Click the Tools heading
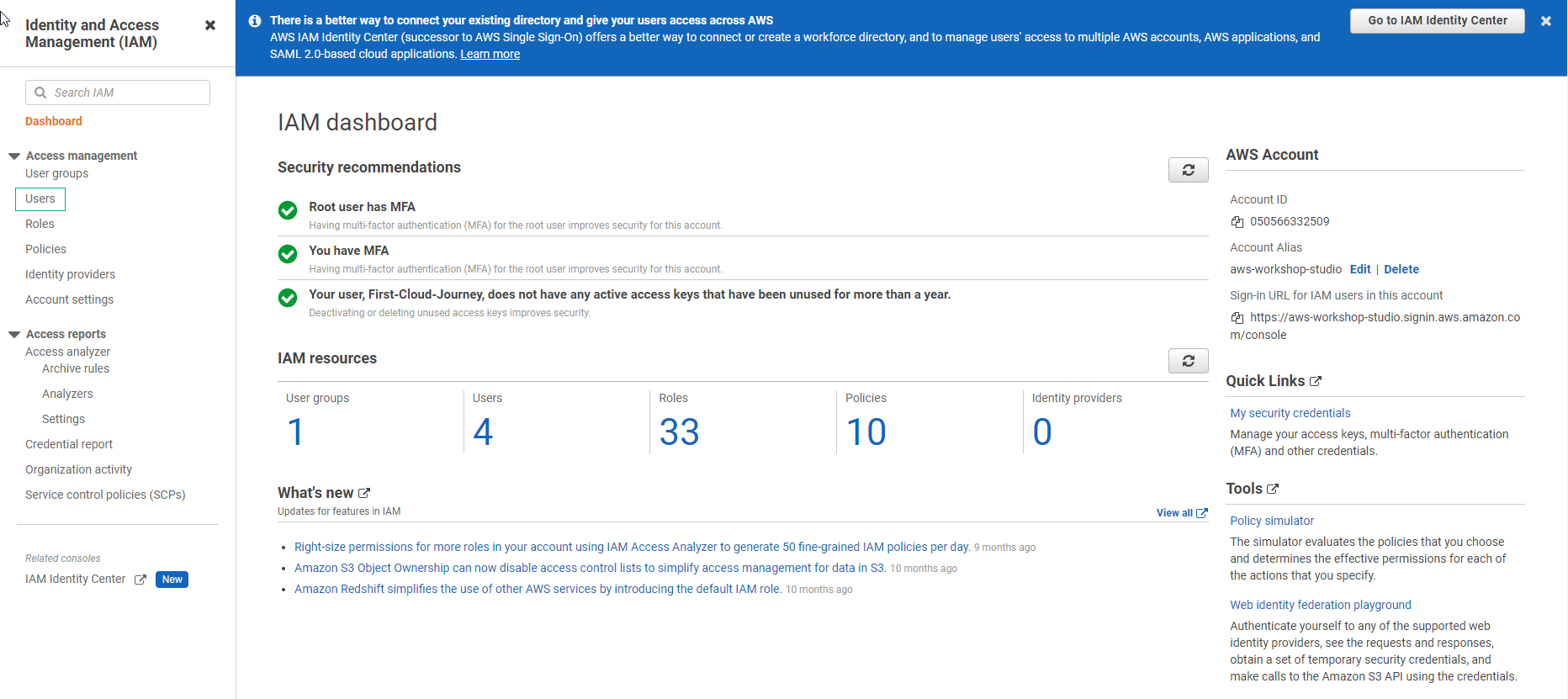Image resolution: width=1568 pixels, height=699 pixels. point(1244,489)
